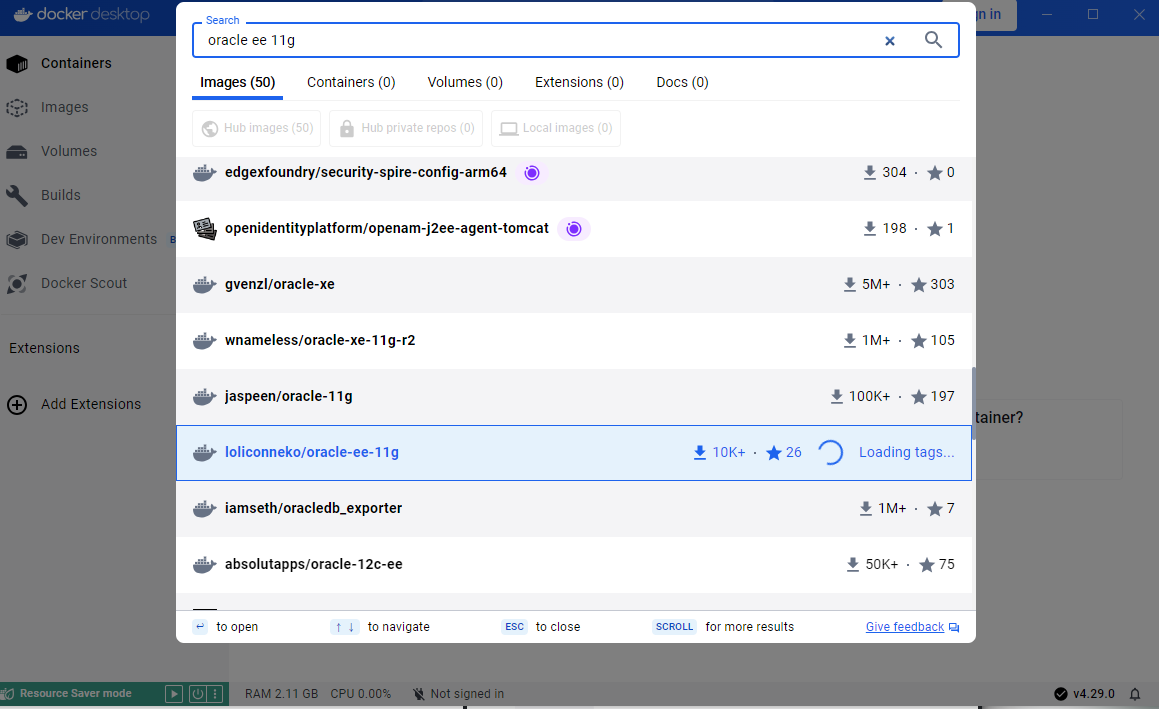Open the Extensions section in the sidebar
This screenshot has height=709, width=1159.
click(x=44, y=348)
